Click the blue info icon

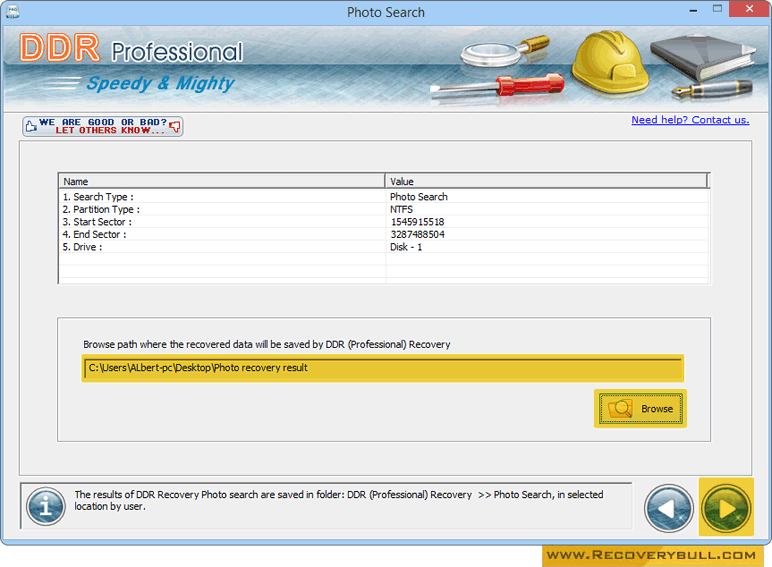(46, 506)
